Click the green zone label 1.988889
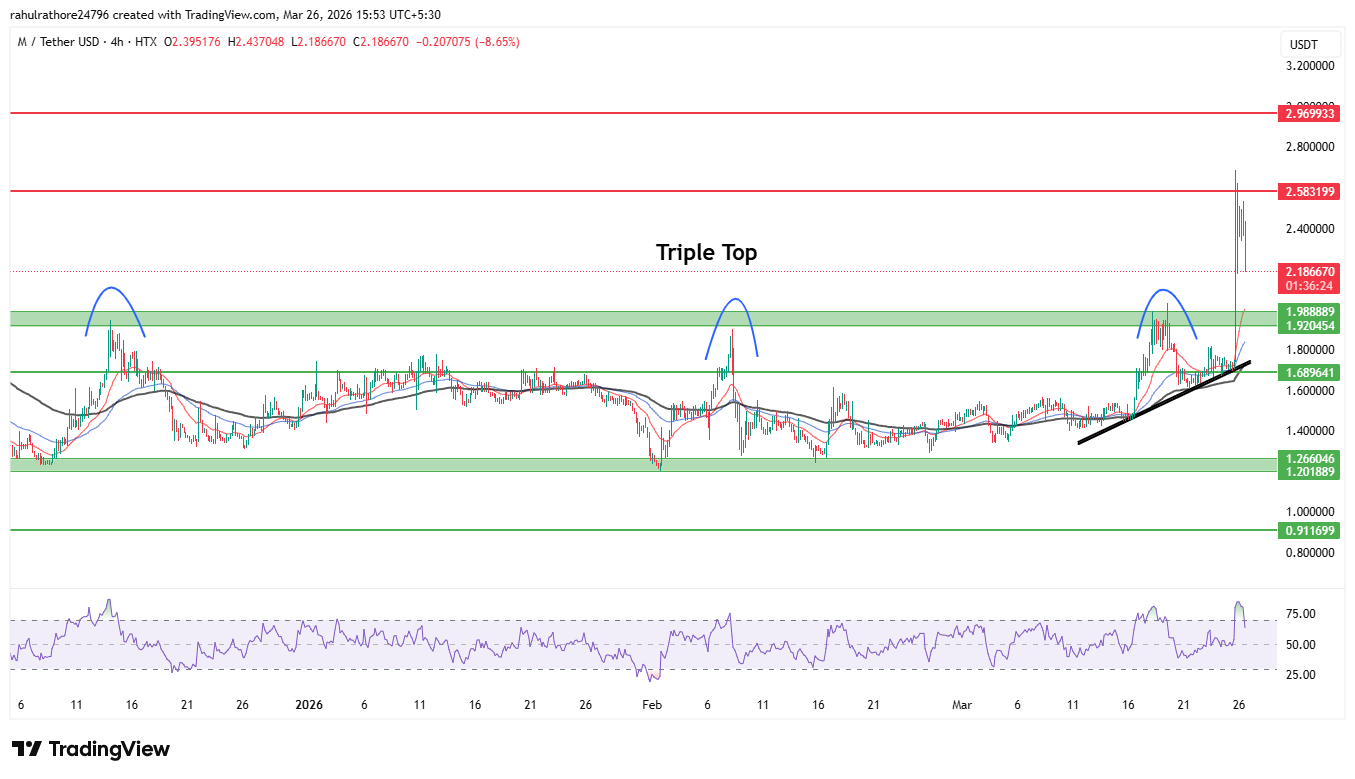The image size is (1355, 779). pos(1309,312)
